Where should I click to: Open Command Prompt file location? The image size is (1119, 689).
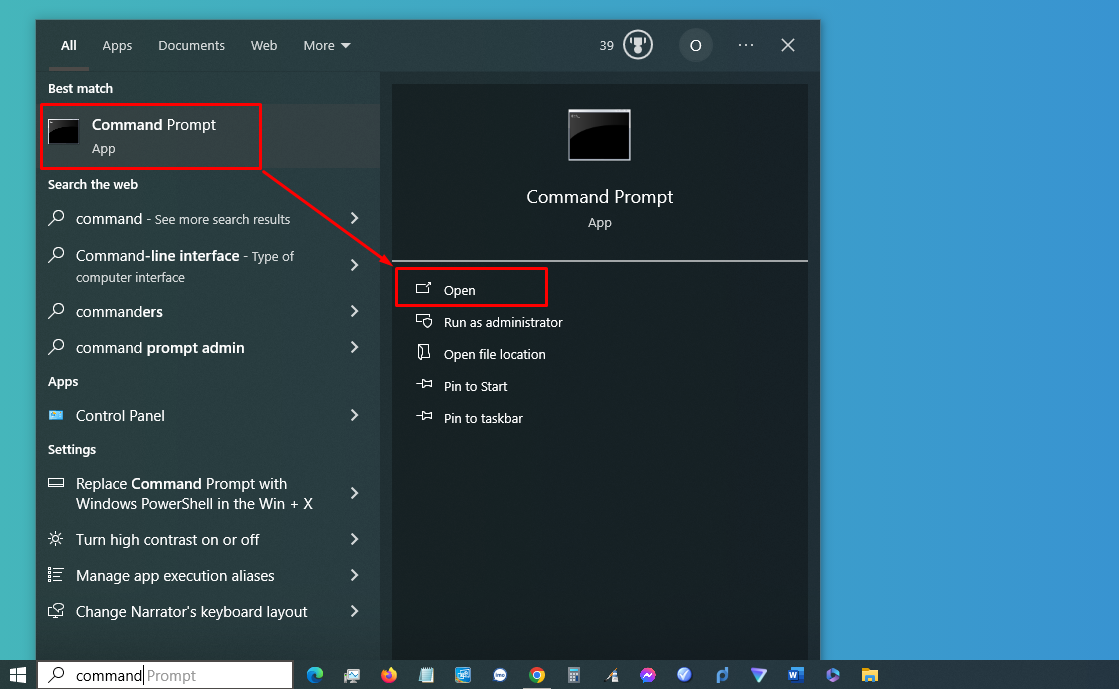point(494,354)
